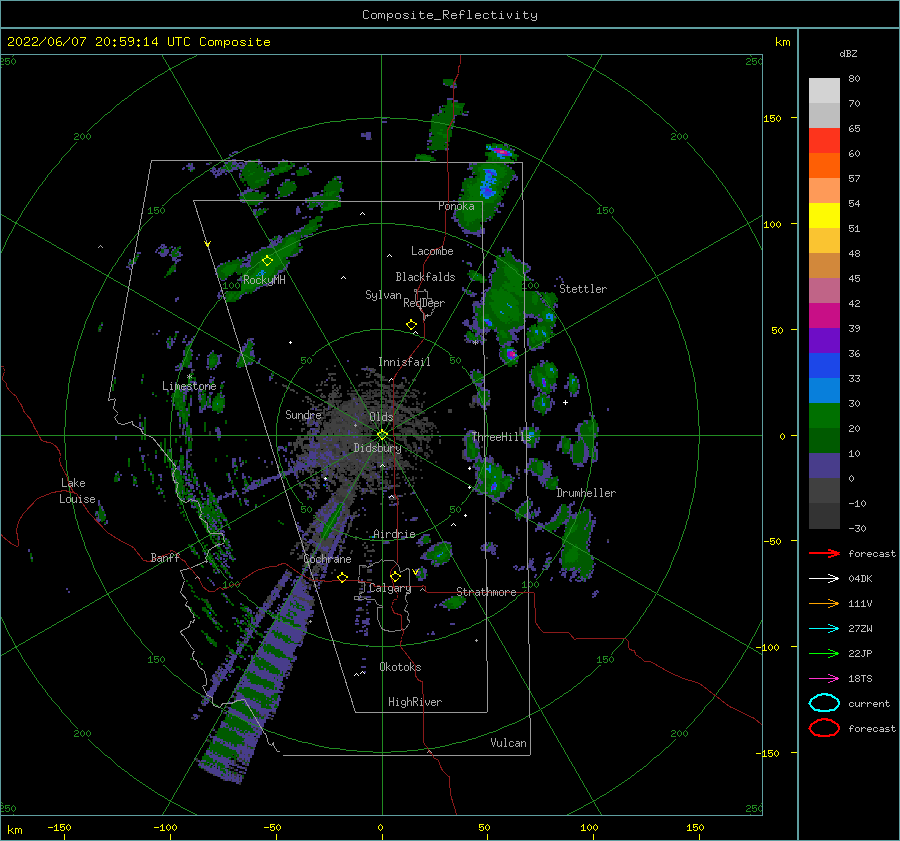
Task: Click the cyan 27ZW arrow in legend
Action: tap(824, 629)
